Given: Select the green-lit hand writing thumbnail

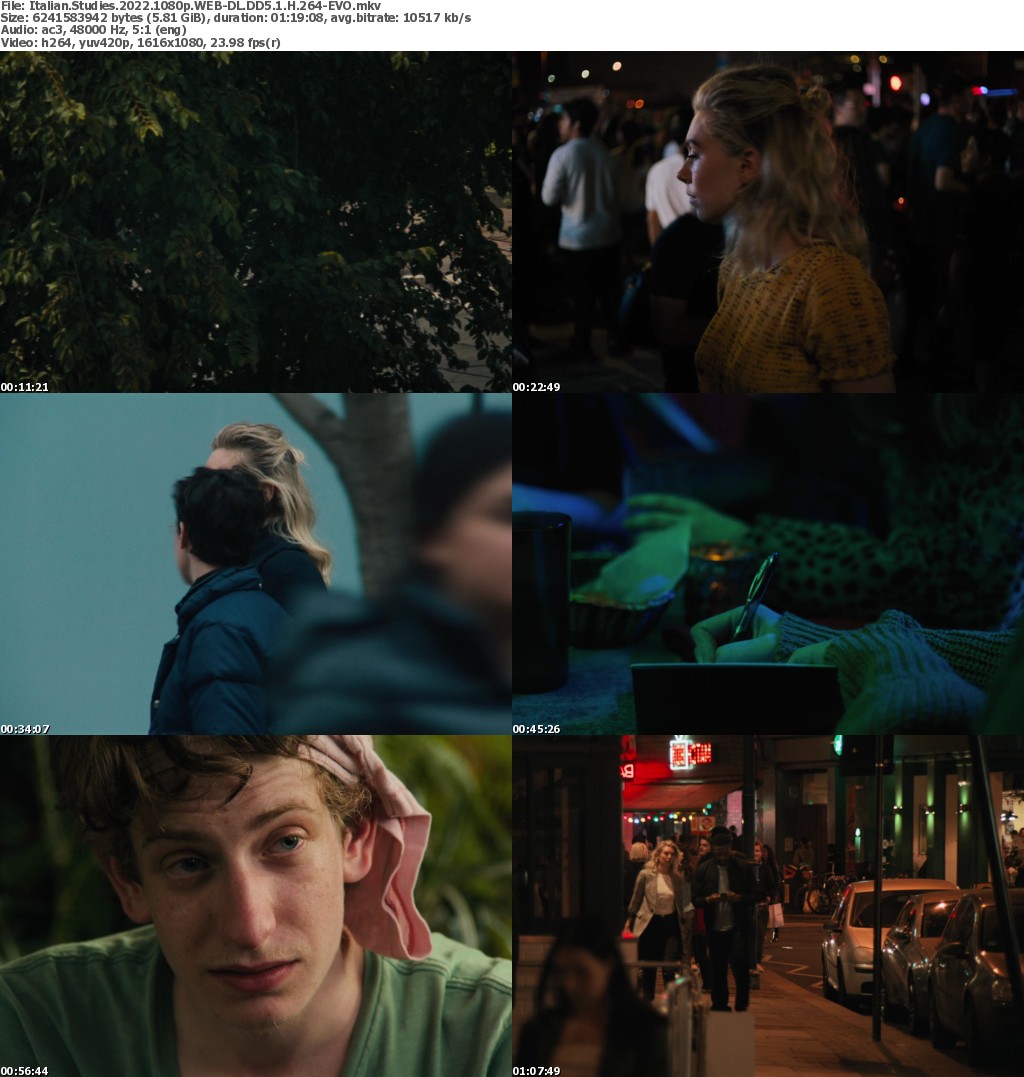Looking at the screenshot, I should click(x=768, y=563).
